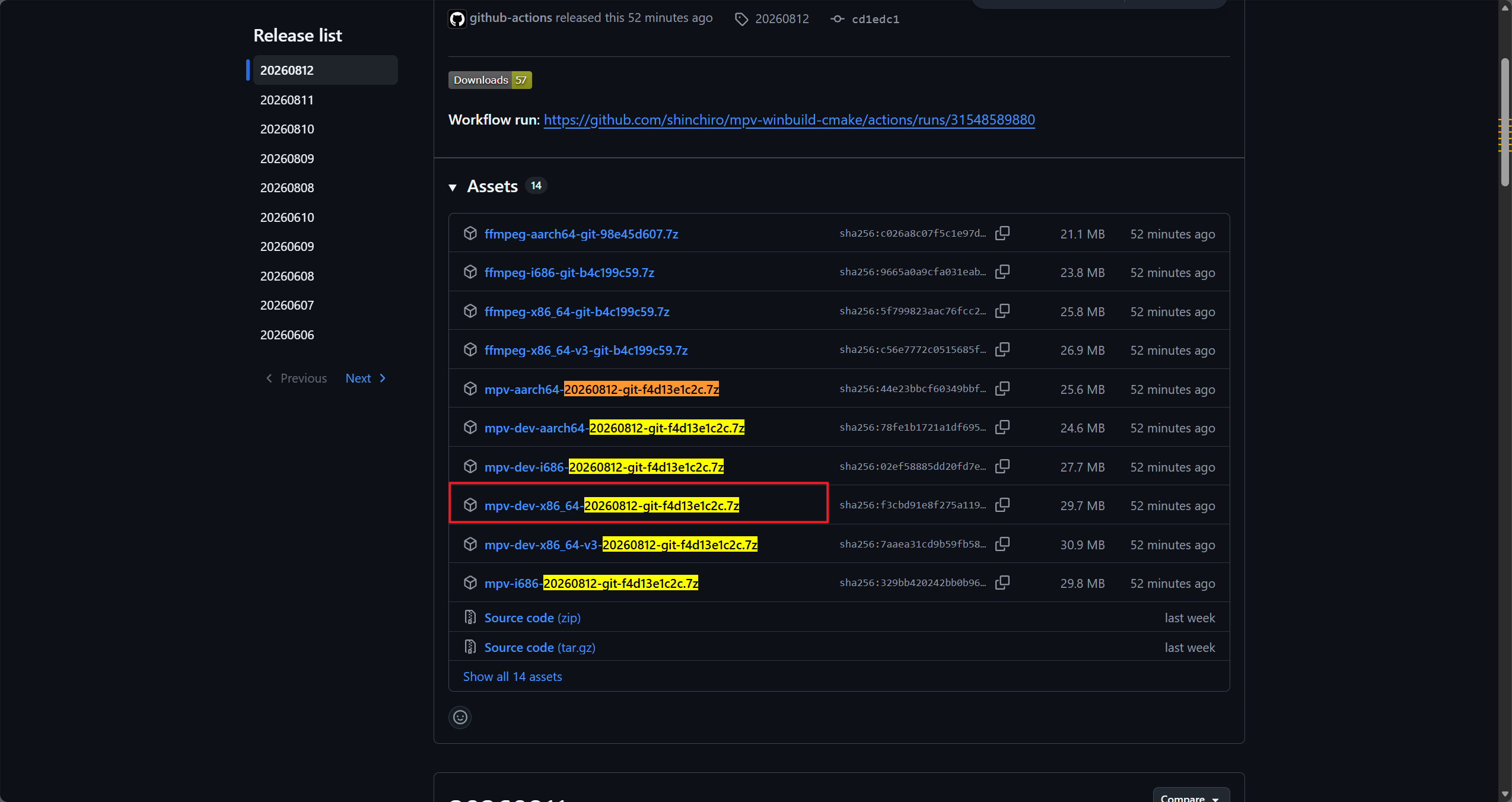The image size is (1512, 802).
Task: Open the Compare dropdown
Action: coord(1191,795)
